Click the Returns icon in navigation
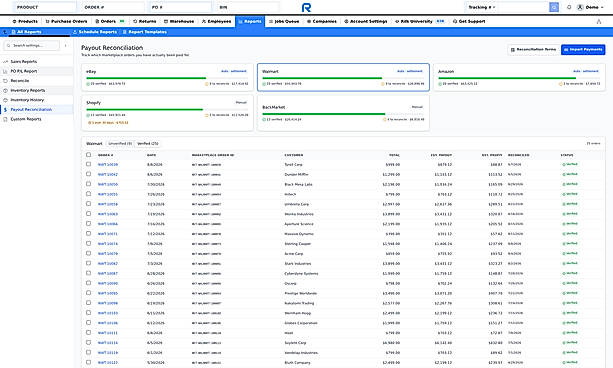This screenshot has height=368, width=613. [135, 22]
